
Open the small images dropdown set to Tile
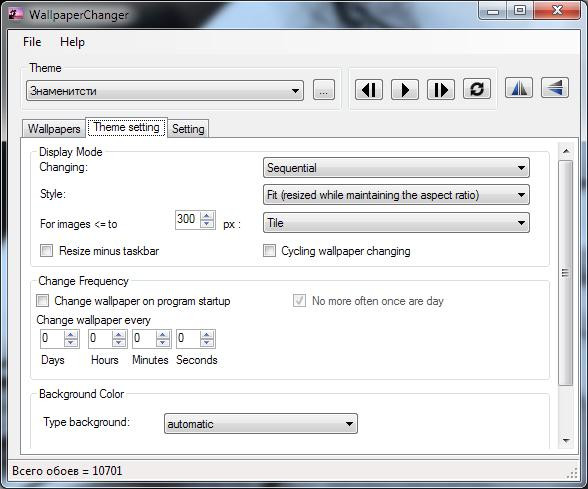[x=396, y=223]
